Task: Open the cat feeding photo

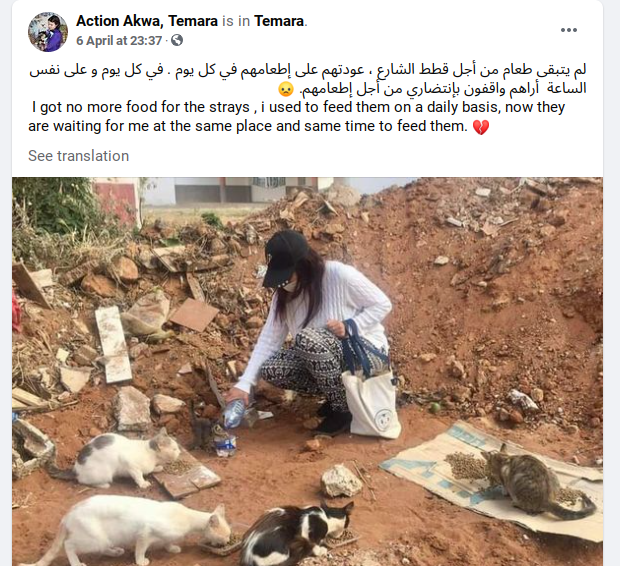Action: tap(307, 371)
